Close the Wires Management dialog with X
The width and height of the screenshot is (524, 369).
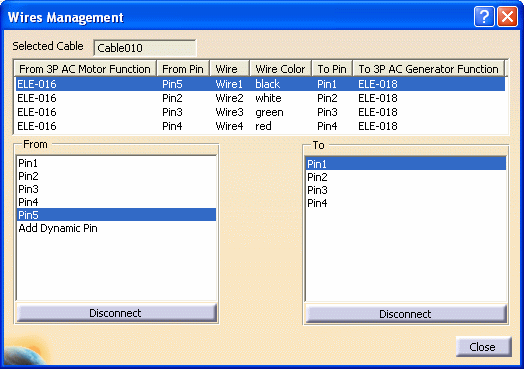[507, 16]
